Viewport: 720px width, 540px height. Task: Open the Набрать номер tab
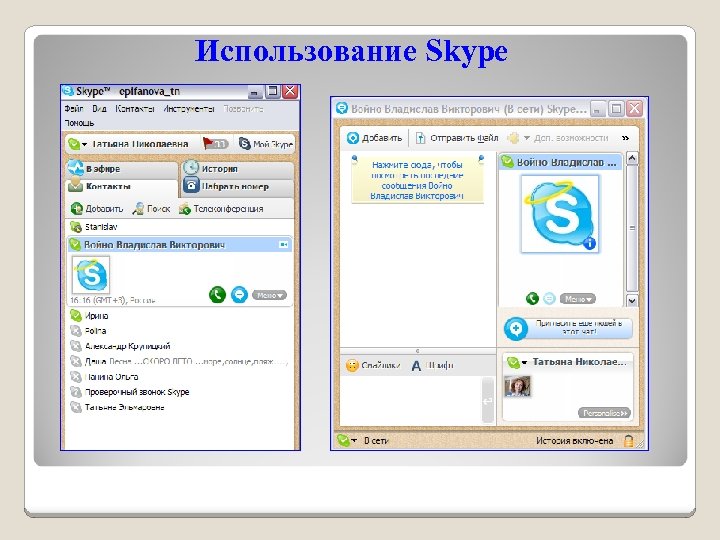pyautogui.click(x=238, y=186)
